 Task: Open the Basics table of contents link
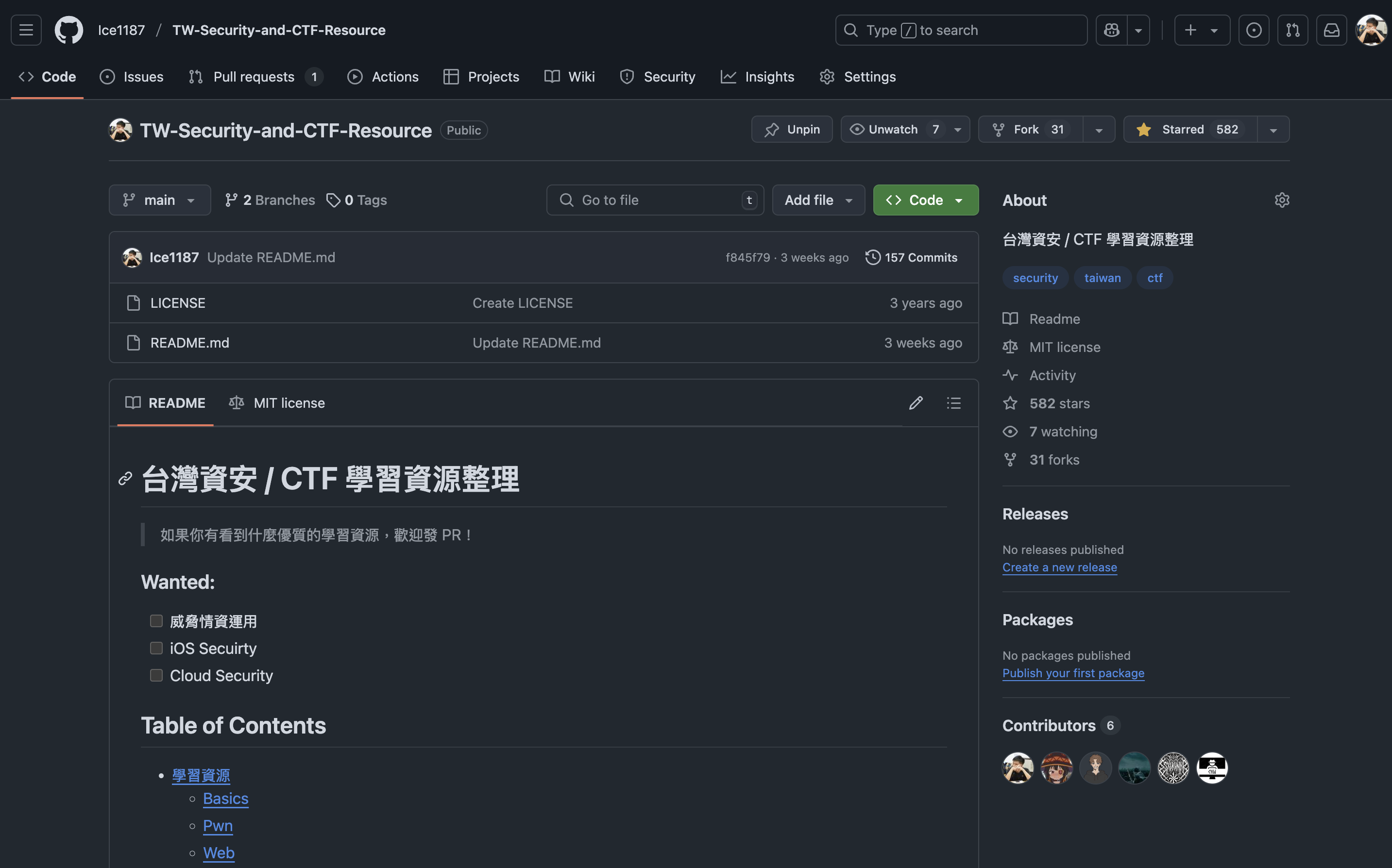tap(226, 799)
